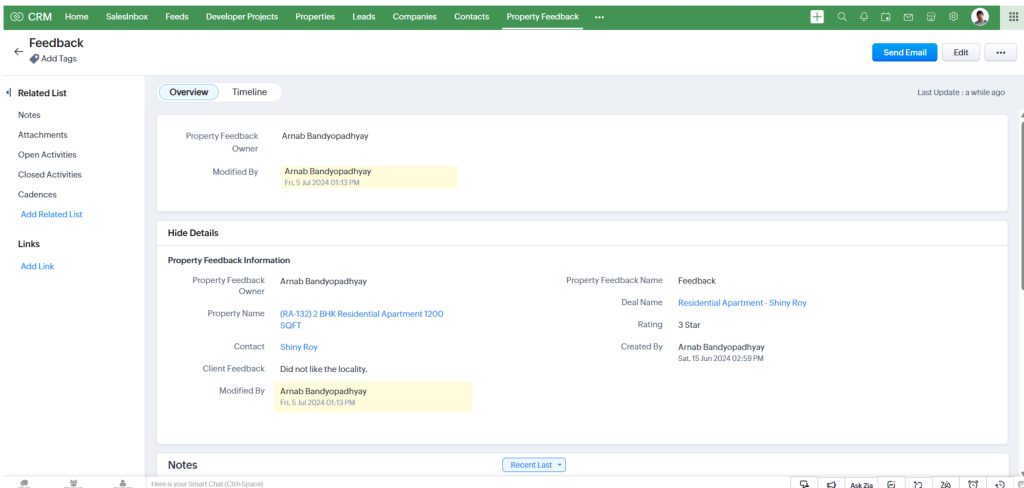The image size is (1024, 488).
Task: Open the Shiny Roy contact link
Action: pos(299,347)
